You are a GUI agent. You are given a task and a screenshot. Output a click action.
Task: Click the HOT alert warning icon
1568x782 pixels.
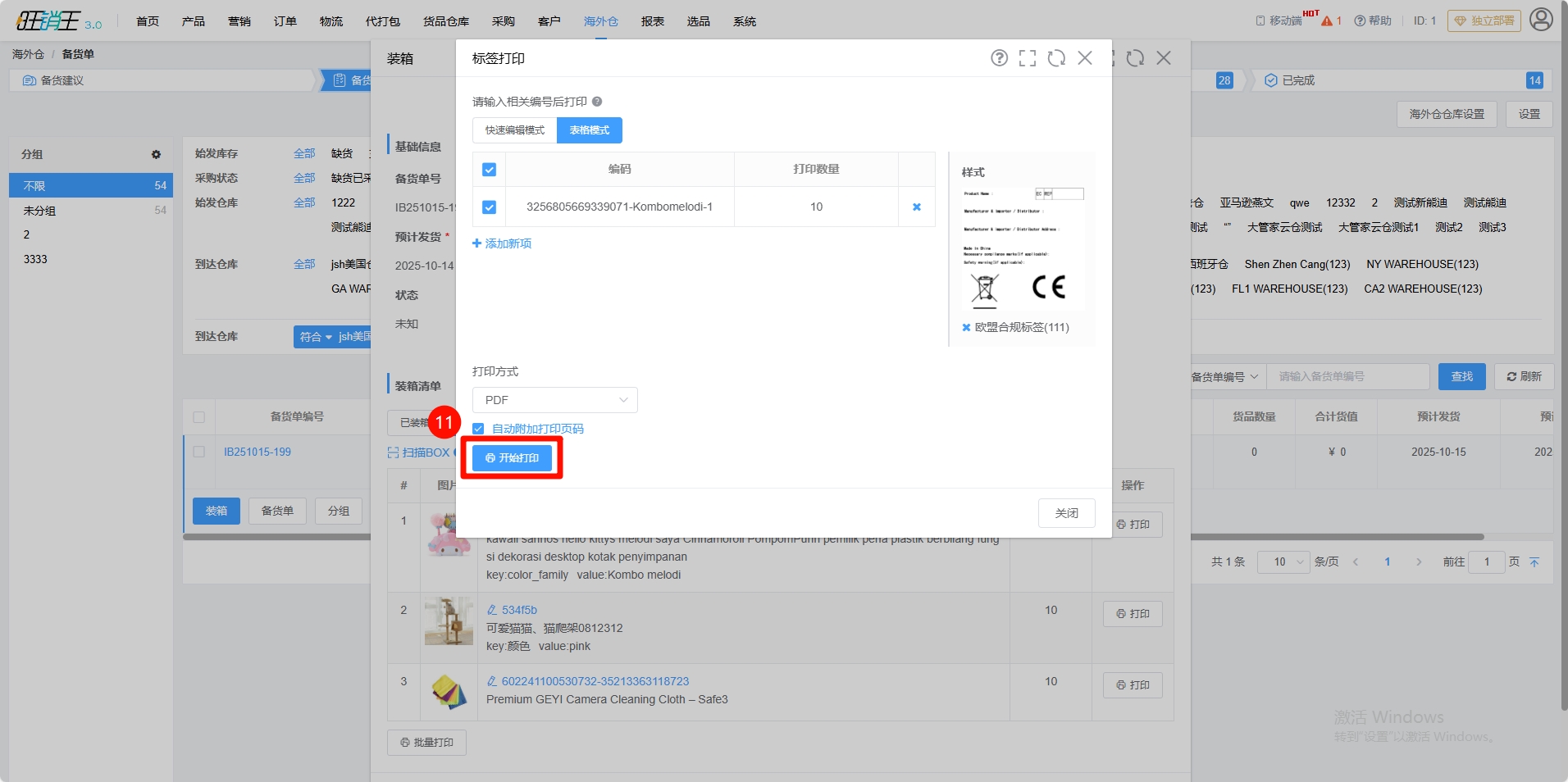(1327, 21)
